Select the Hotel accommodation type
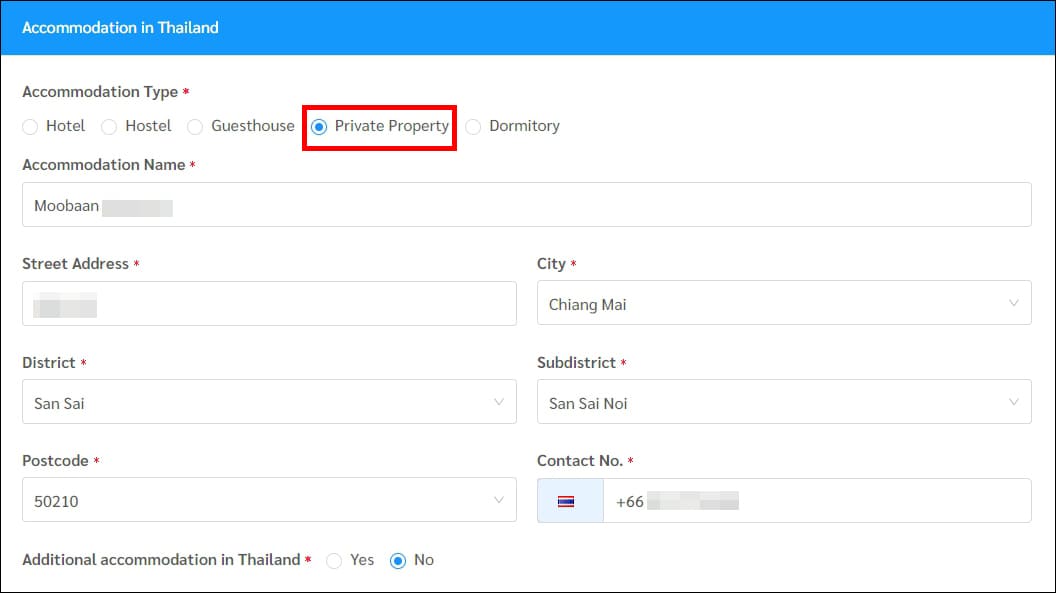The height and width of the screenshot is (593, 1056). 30,127
